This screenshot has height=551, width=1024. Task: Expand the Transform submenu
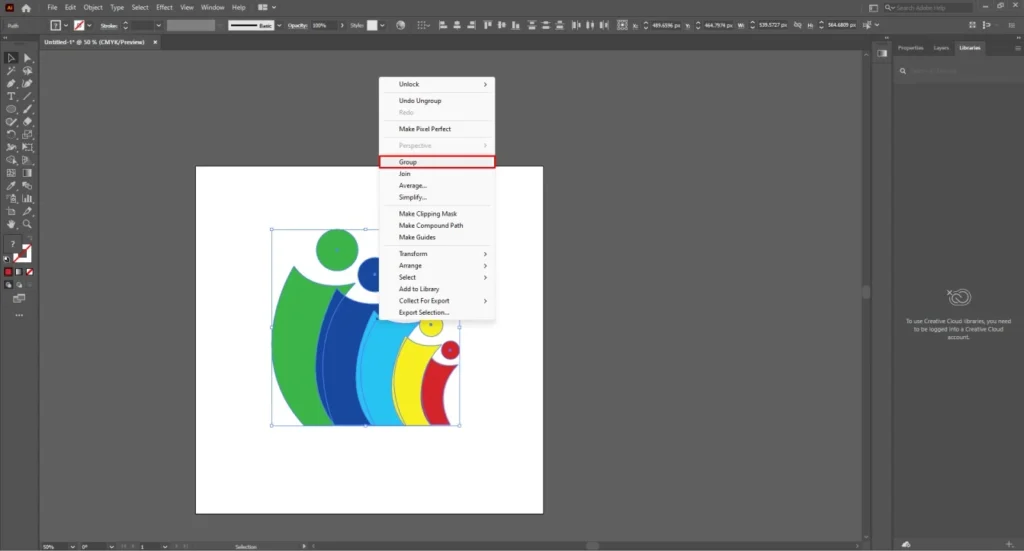point(437,254)
